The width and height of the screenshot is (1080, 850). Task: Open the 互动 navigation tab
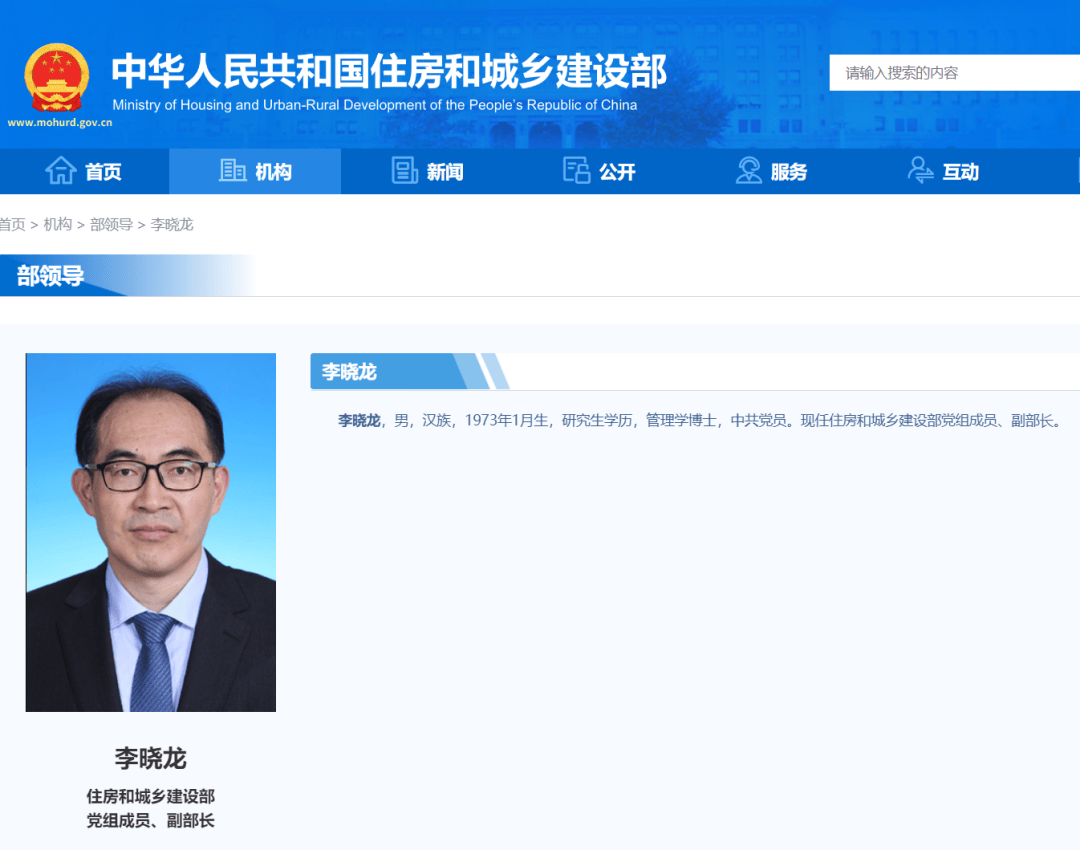coord(942,171)
